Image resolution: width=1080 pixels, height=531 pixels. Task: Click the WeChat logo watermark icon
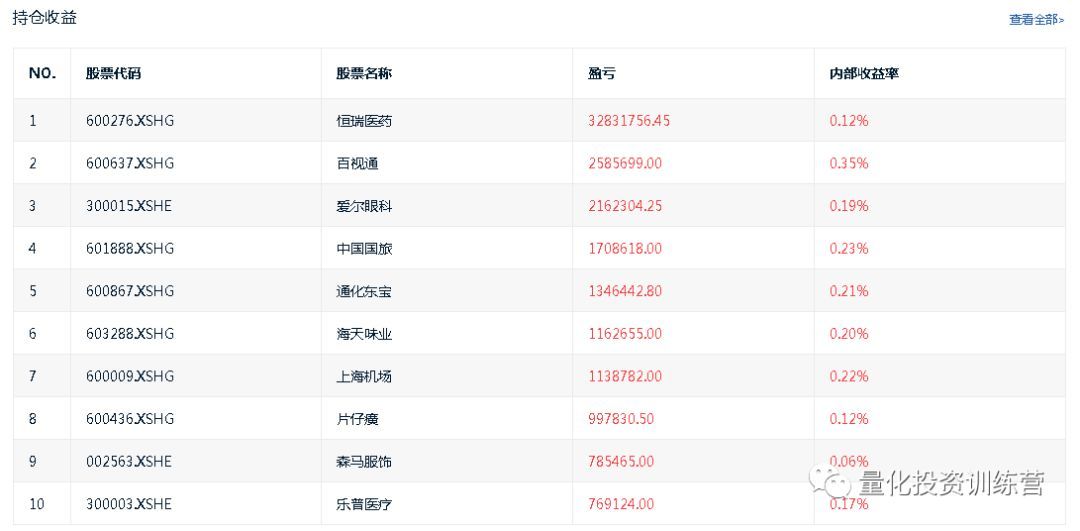(x=831, y=484)
